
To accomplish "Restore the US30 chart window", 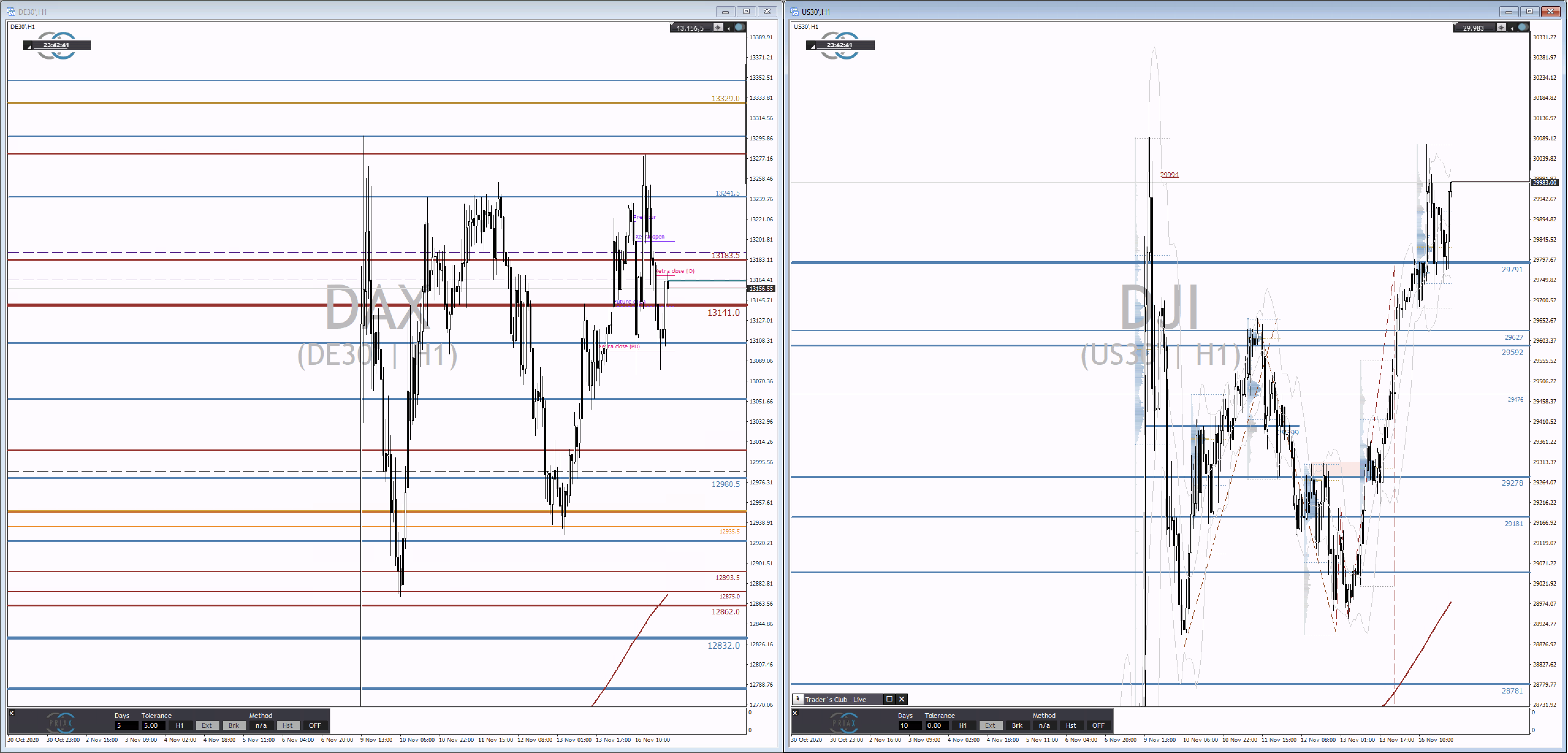I will tap(1530, 11).
